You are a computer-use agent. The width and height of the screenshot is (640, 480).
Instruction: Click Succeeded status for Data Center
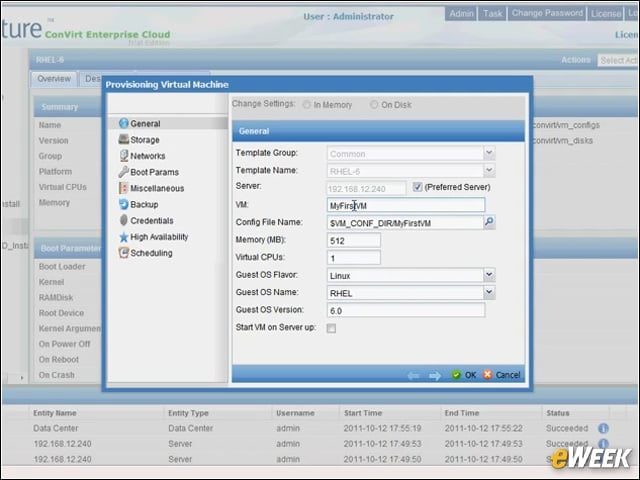click(567, 428)
